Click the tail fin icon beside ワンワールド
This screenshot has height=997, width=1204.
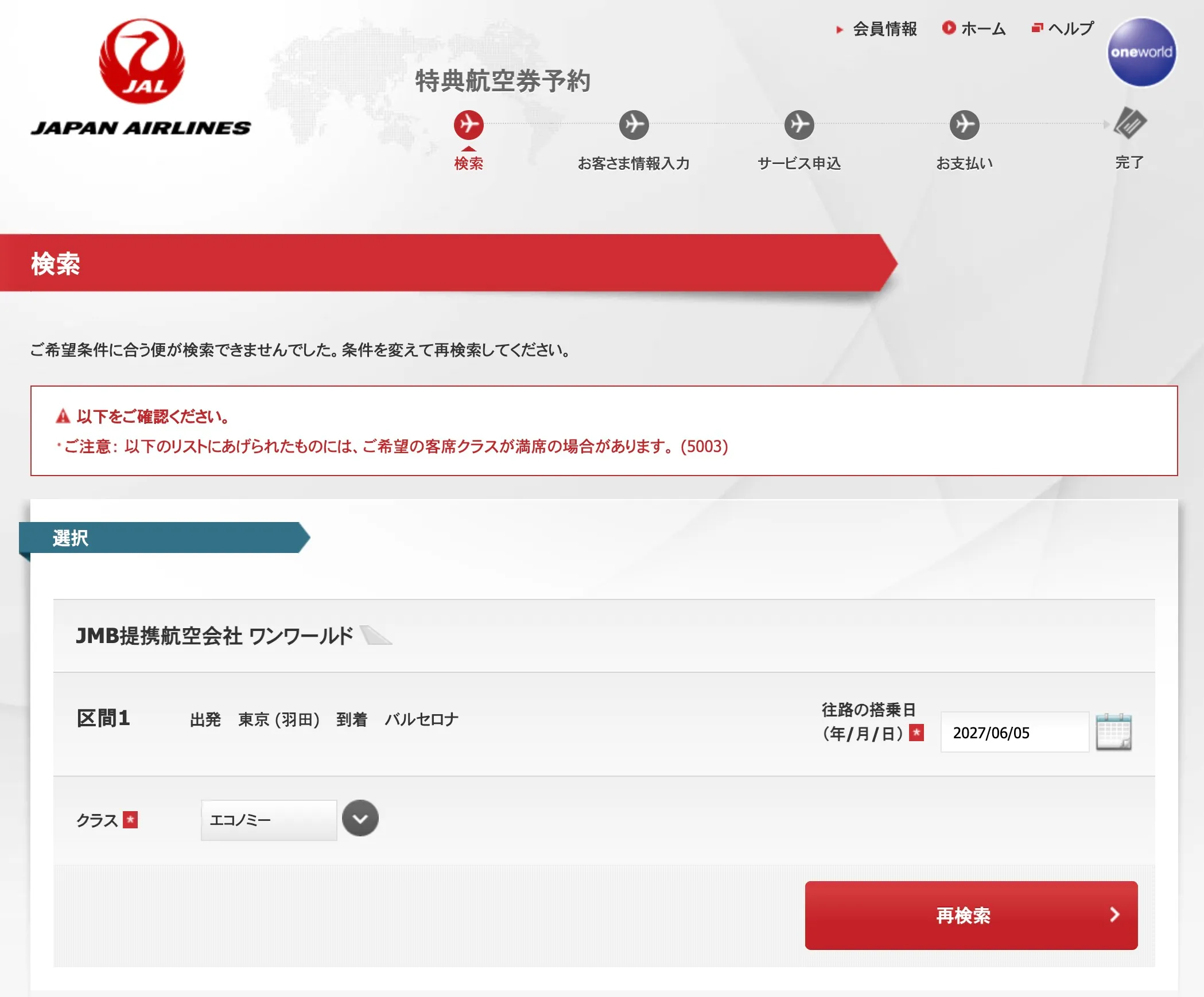coord(376,635)
